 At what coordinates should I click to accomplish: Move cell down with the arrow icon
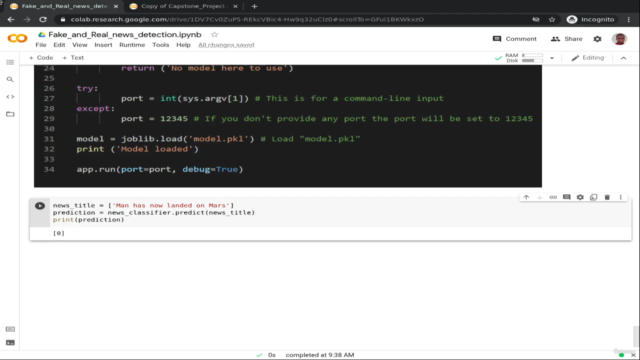540,197
